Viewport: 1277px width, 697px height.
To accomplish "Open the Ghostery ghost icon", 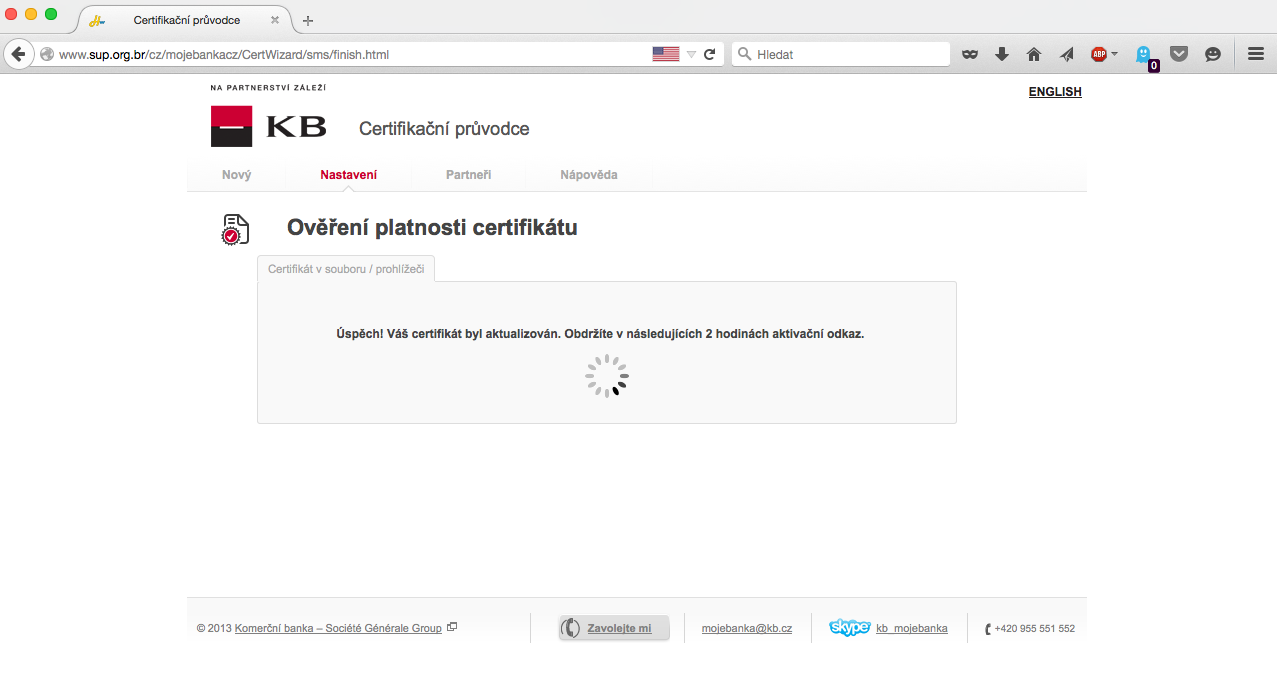I will click(1145, 56).
